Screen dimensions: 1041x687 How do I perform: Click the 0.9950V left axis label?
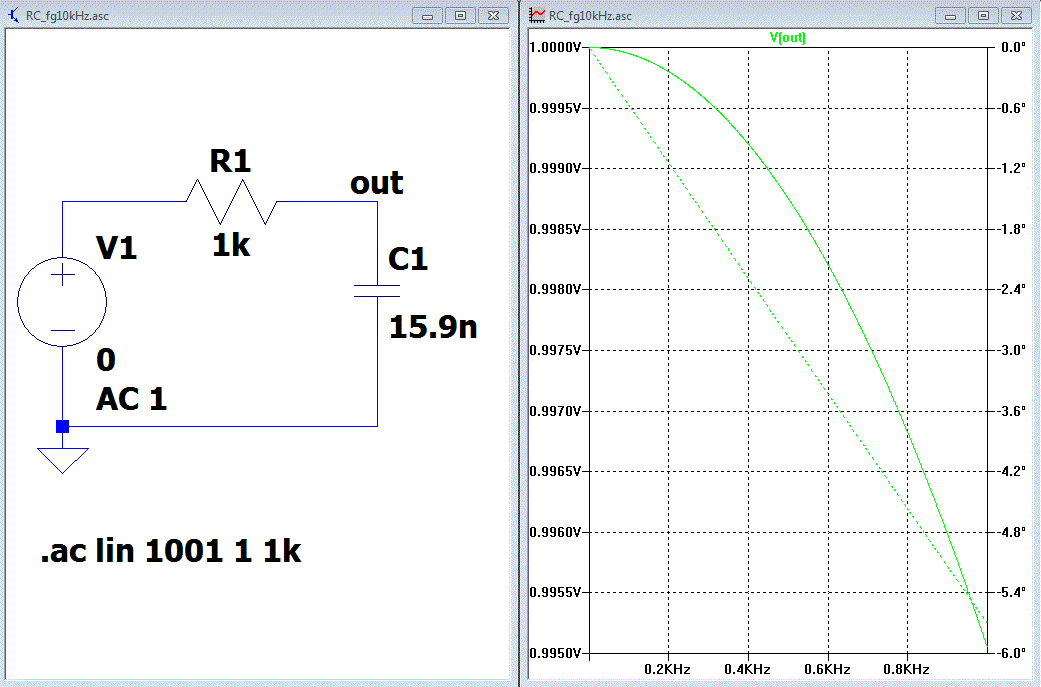(x=555, y=654)
